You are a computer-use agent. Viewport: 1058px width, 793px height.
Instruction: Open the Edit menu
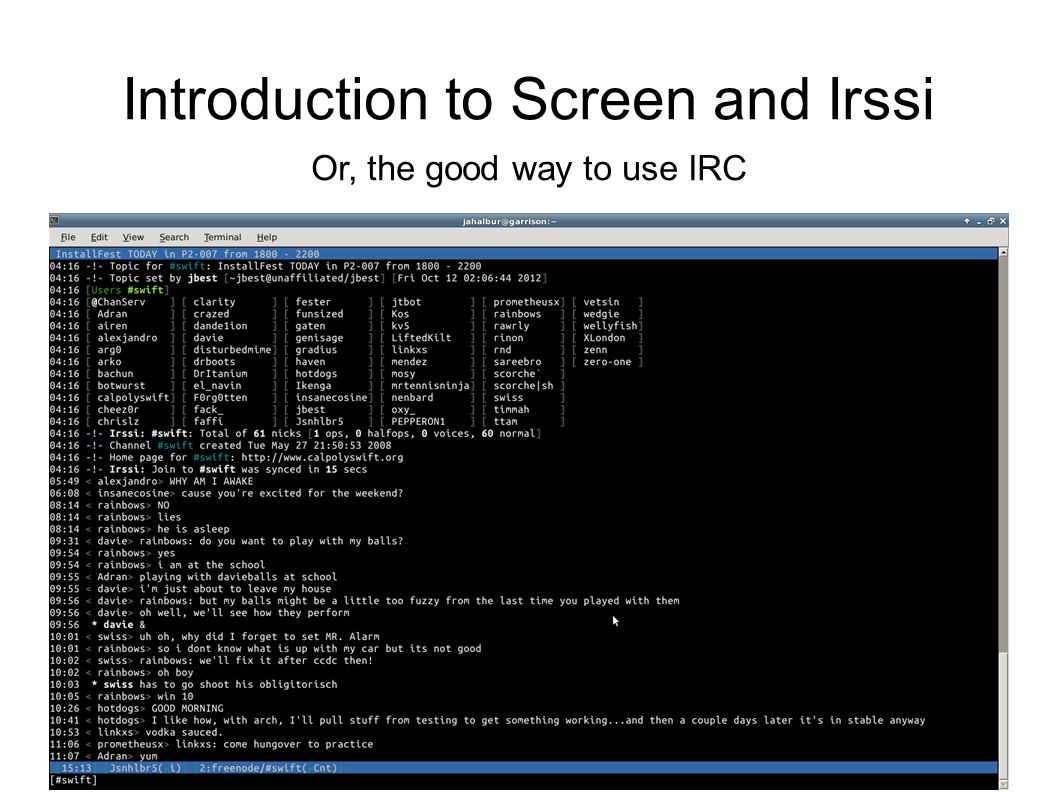[99, 238]
